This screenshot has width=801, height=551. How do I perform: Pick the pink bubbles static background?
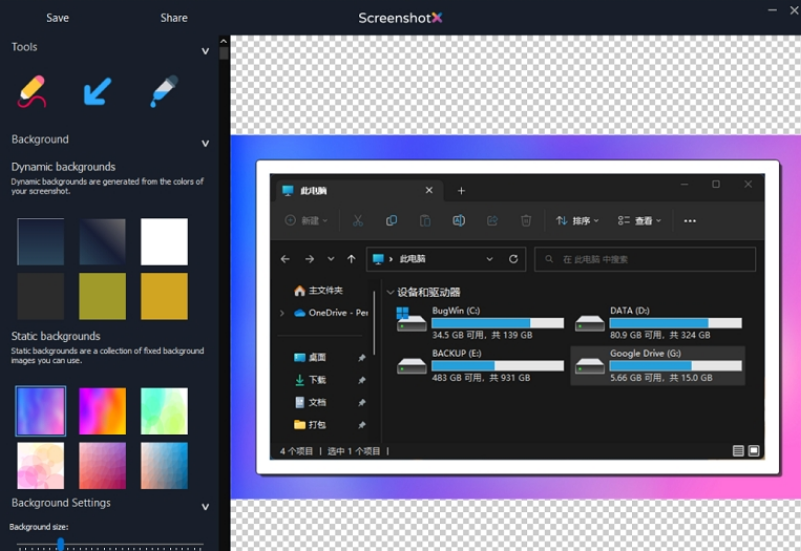pos(41,465)
